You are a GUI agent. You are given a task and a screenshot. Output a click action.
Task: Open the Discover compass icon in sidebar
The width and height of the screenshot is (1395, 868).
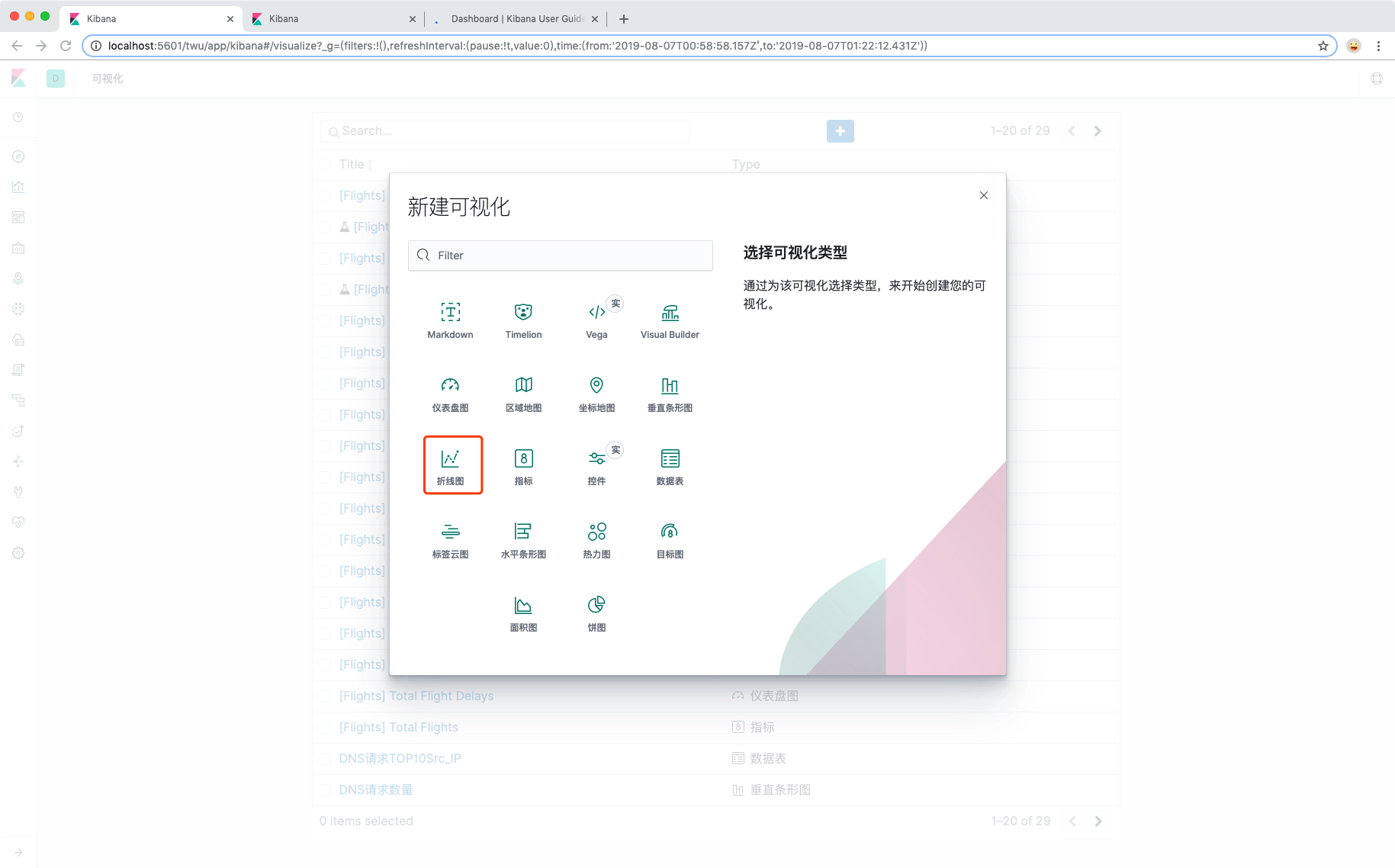point(18,156)
